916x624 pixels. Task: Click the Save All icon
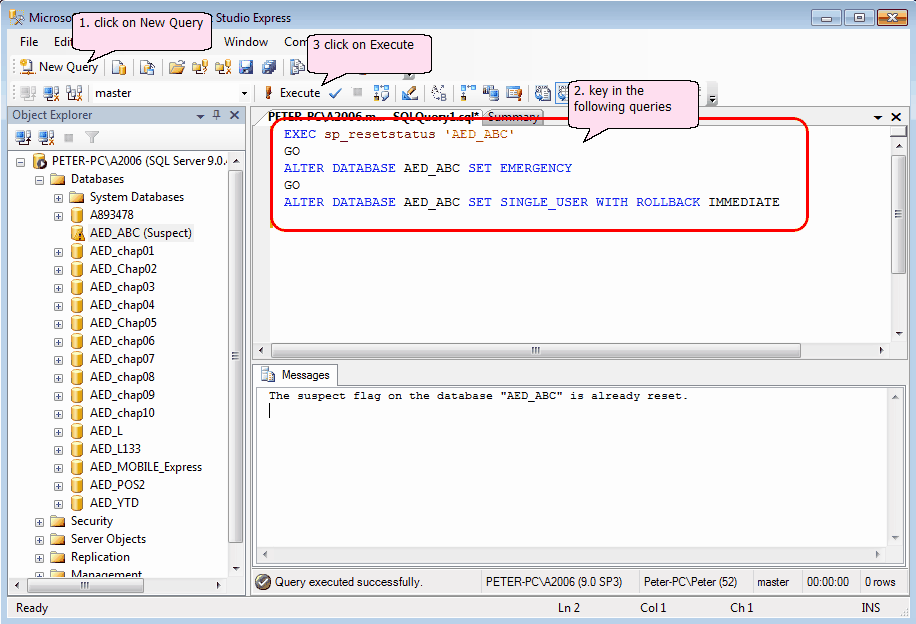269,67
